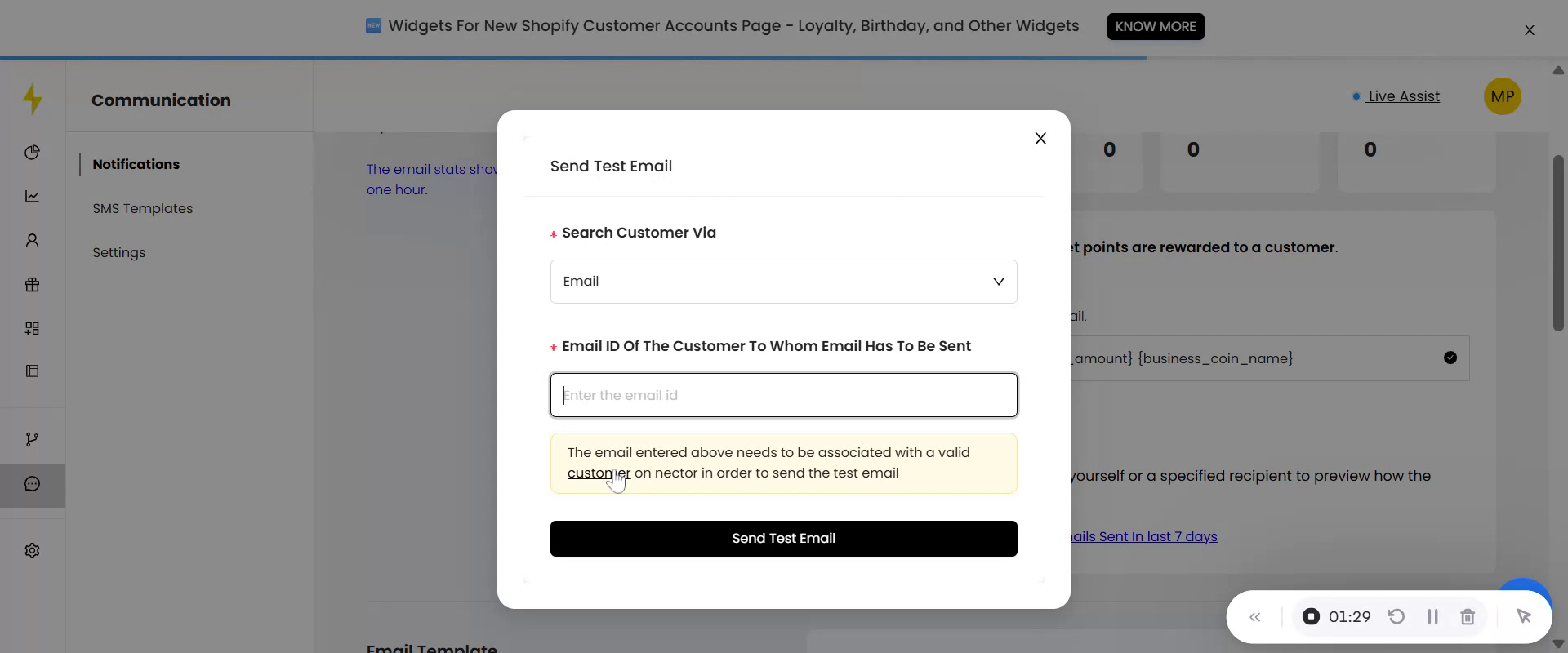Open the customers person icon in sidebar
The width and height of the screenshot is (1568, 653).
point(32,241)
